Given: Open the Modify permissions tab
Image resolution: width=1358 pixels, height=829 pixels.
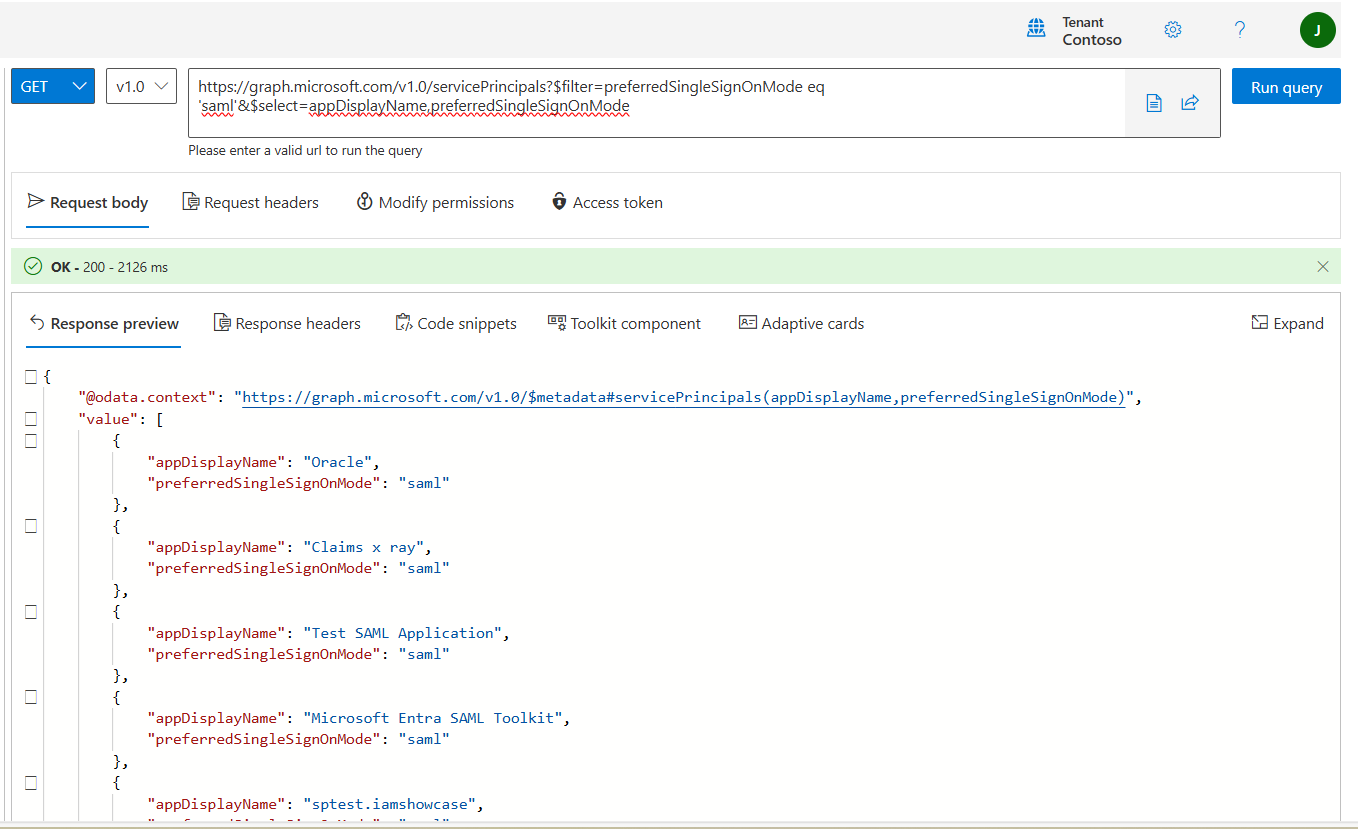Looking at the screenshot, I should tap(435, 202).
